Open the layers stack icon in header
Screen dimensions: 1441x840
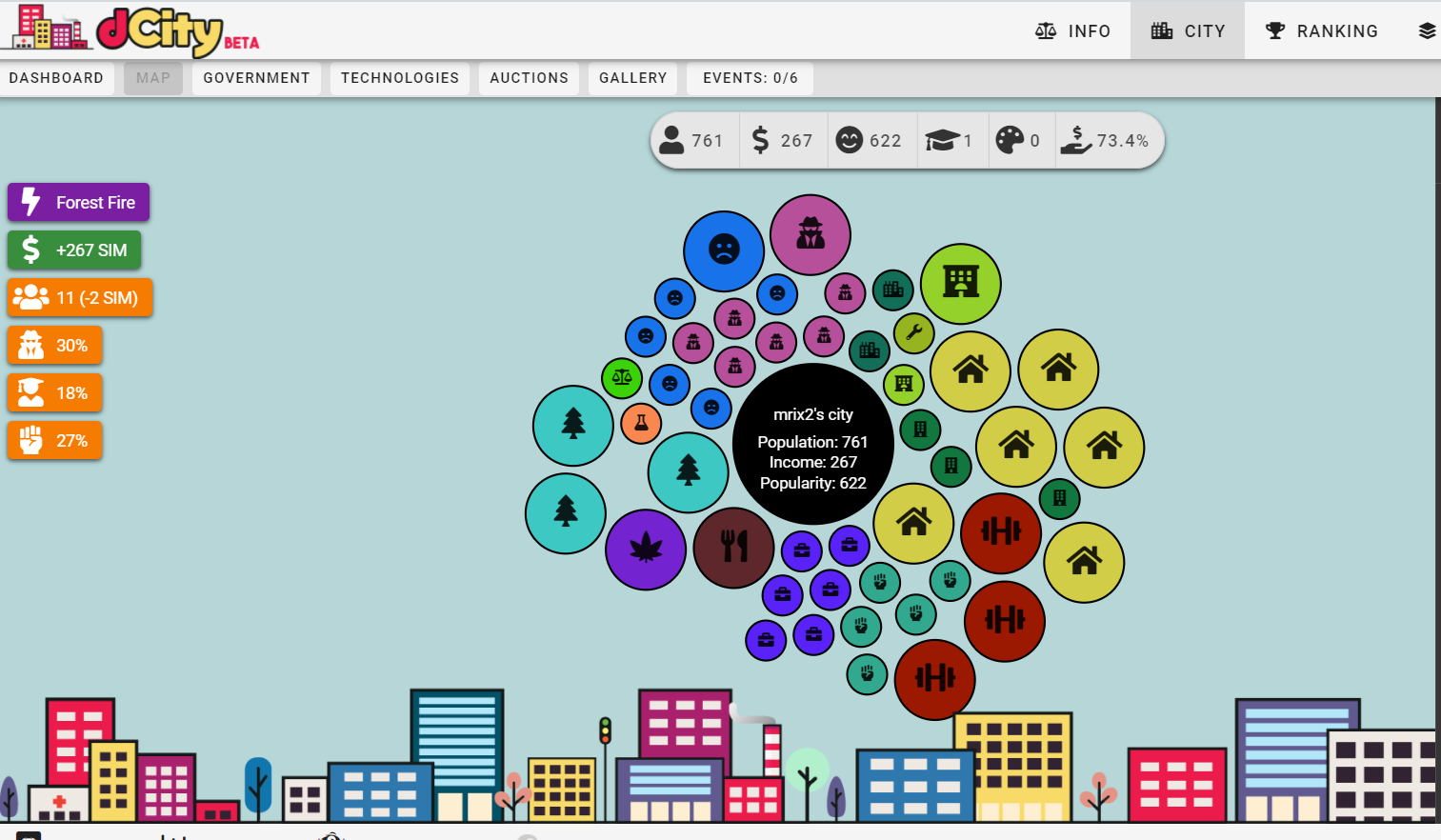[1426, 31]
